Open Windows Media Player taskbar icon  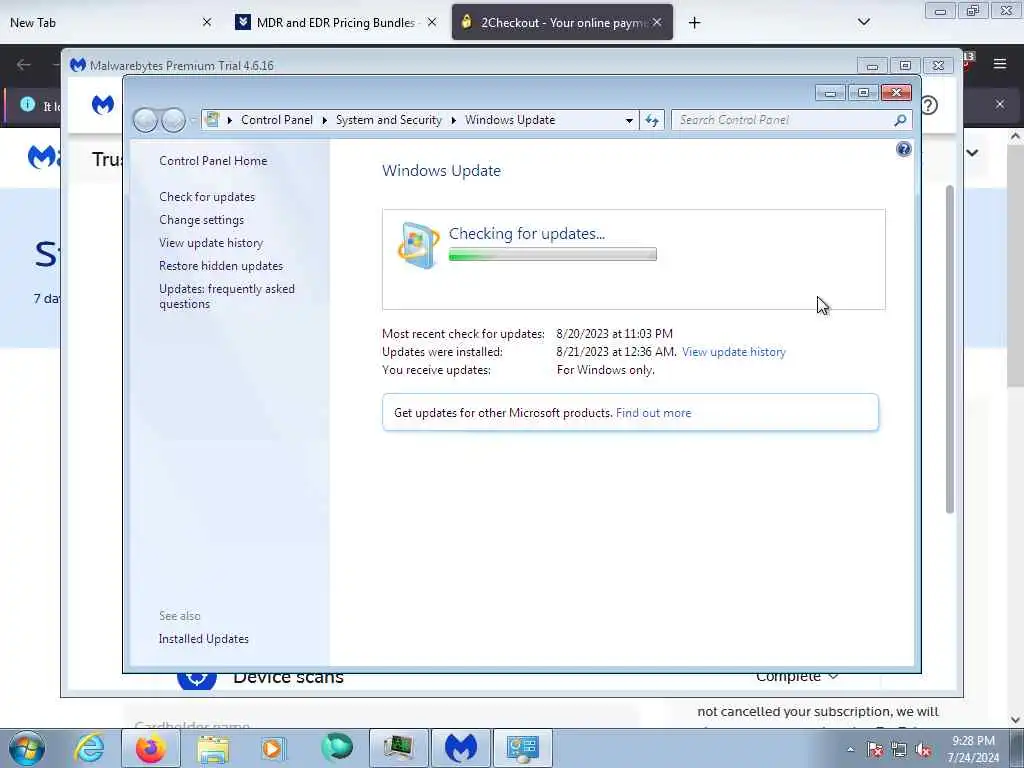coord(273,748)
